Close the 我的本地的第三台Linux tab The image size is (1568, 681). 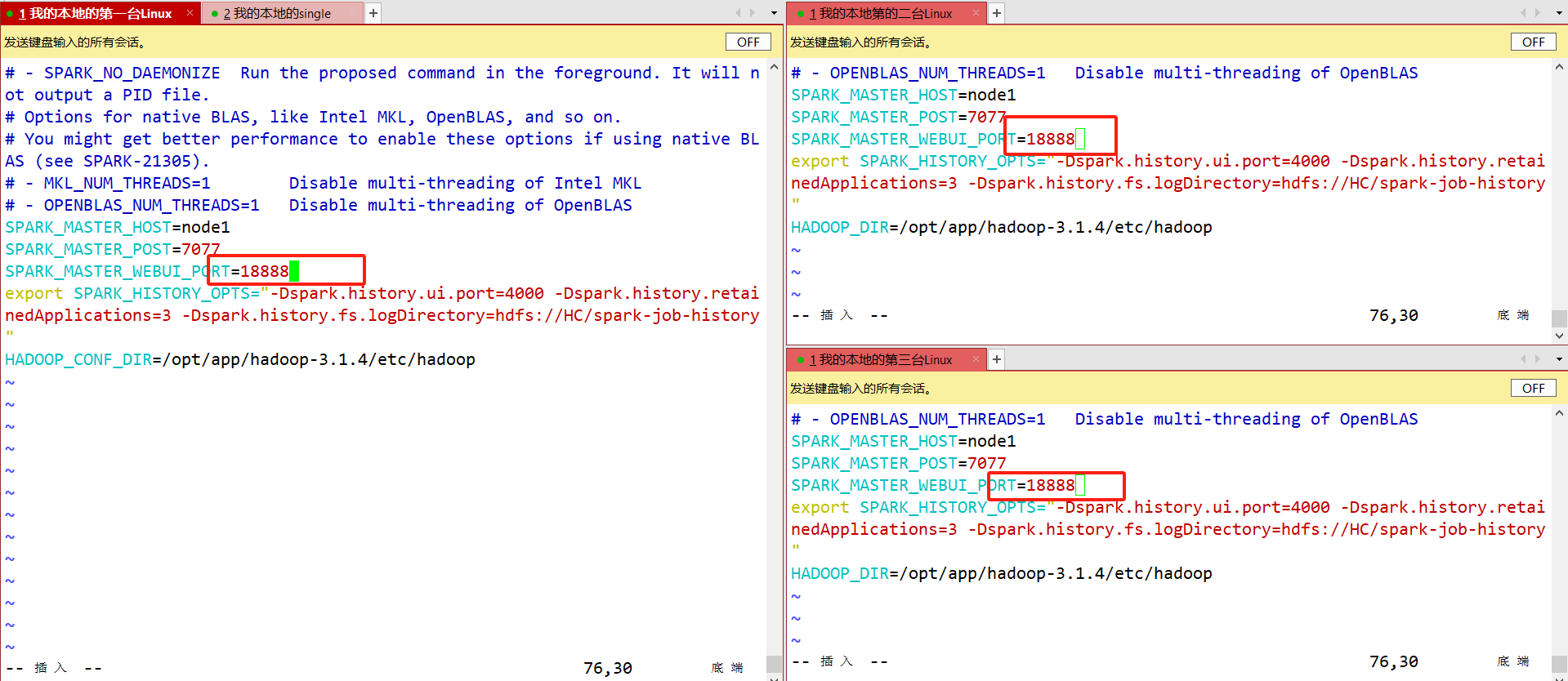click(976, 359)
